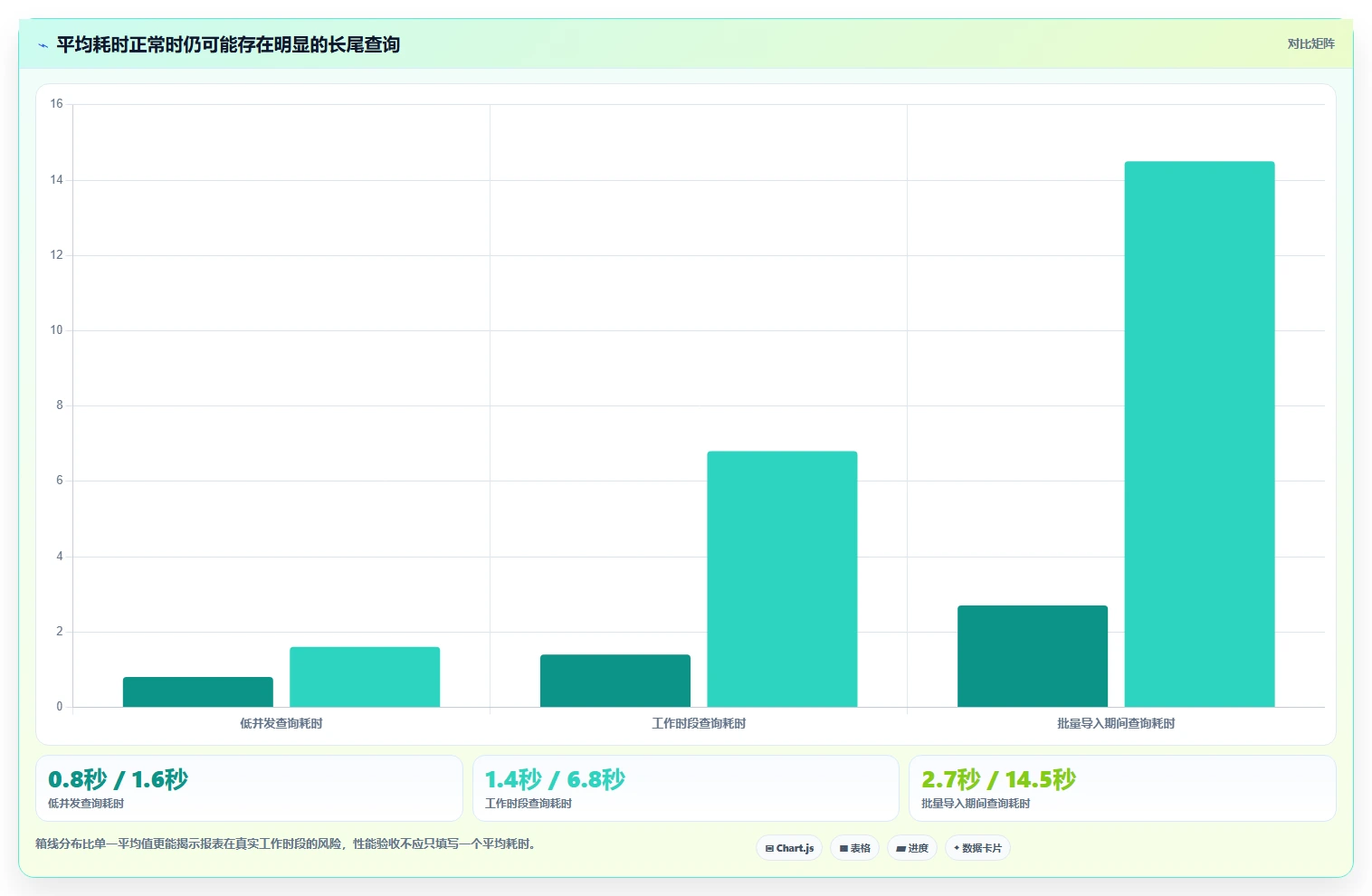Click the y-axis tick label 14
The width and height of the screenshot is (1372, 896).
pos(57,180)
